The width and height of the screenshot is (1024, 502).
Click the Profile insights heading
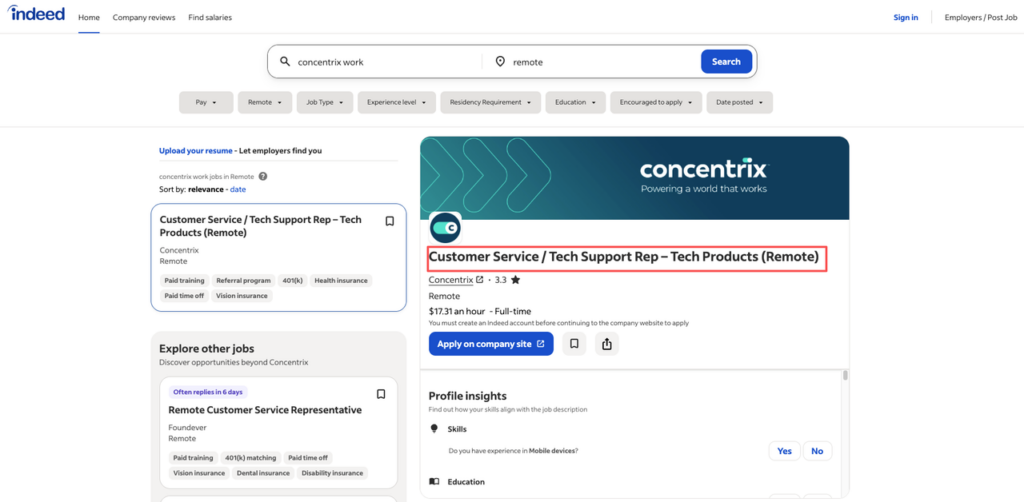point(468,396)
